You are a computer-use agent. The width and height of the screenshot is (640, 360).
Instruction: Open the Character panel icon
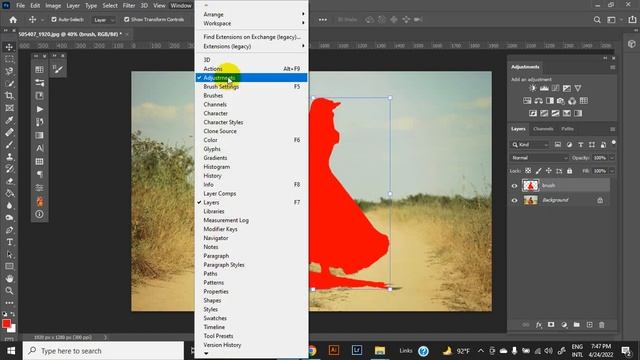tap(40, 148)
